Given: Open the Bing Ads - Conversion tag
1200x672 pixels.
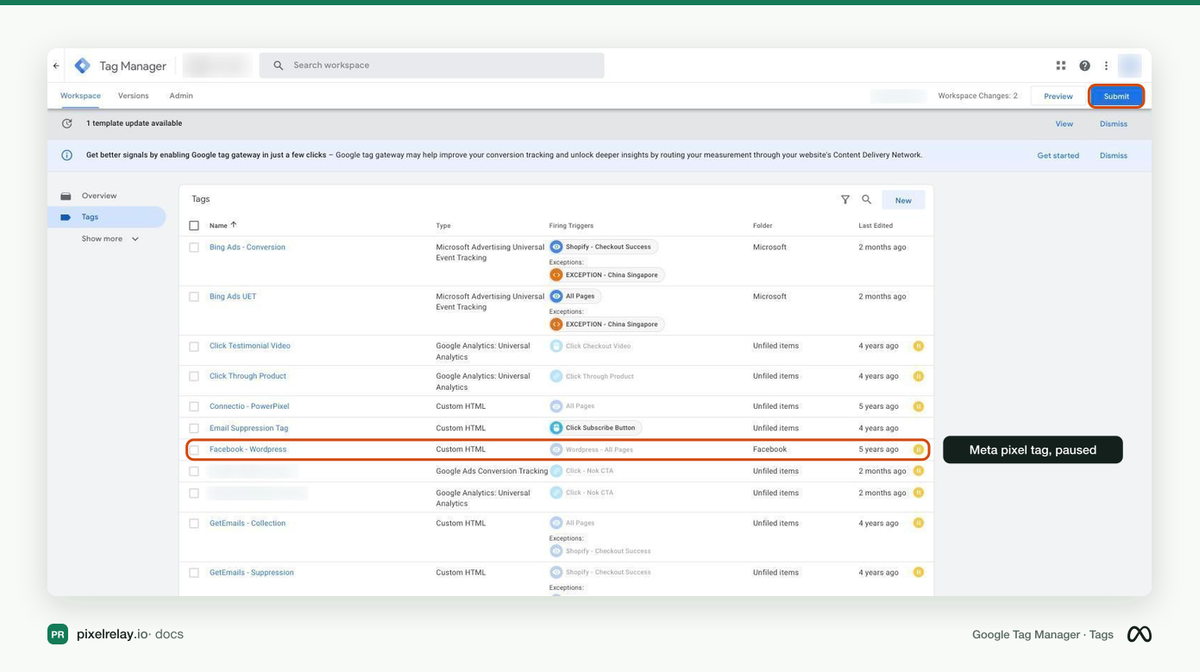Looking at the screenshot, I should (247, 247).
